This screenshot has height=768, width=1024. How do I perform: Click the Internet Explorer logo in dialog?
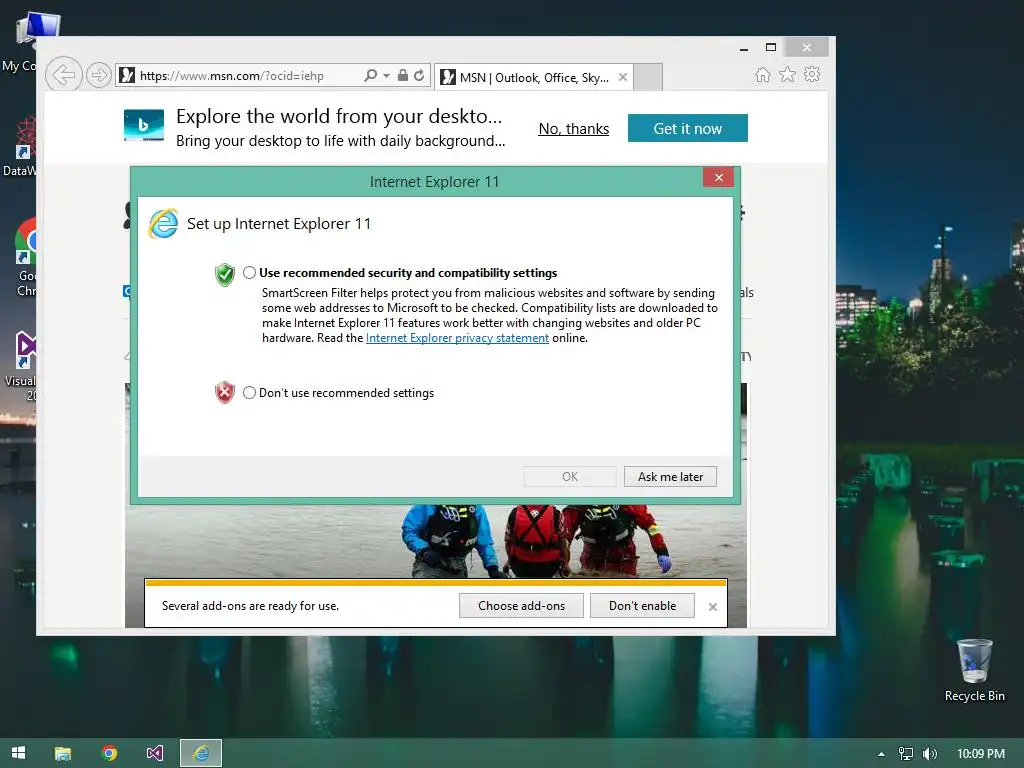pyautogui.click(x=163, y=224)
